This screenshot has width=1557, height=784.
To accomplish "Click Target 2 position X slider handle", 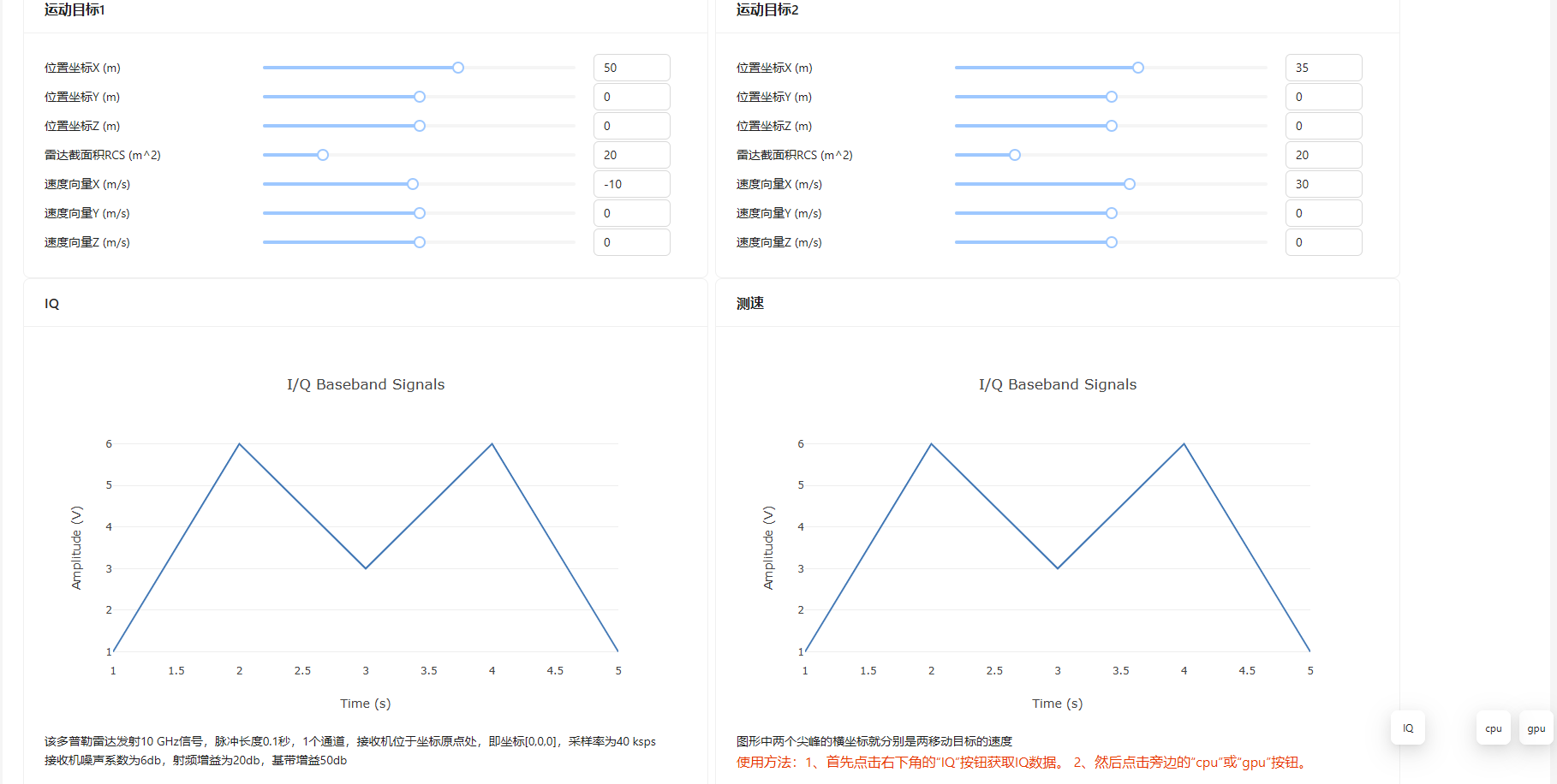I will pyautogui.click(x=1138, y=68).
